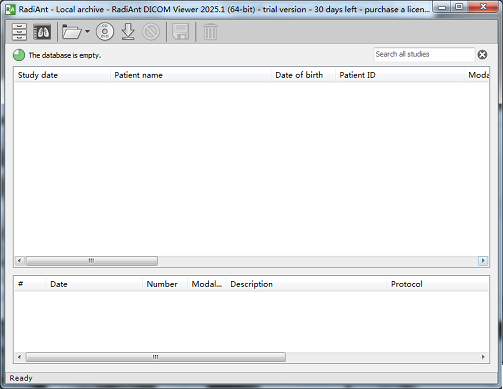Click the partially visible Modality column header in studies list
Image resolution: width=503 pixels, height=389 pixels.
477,75
